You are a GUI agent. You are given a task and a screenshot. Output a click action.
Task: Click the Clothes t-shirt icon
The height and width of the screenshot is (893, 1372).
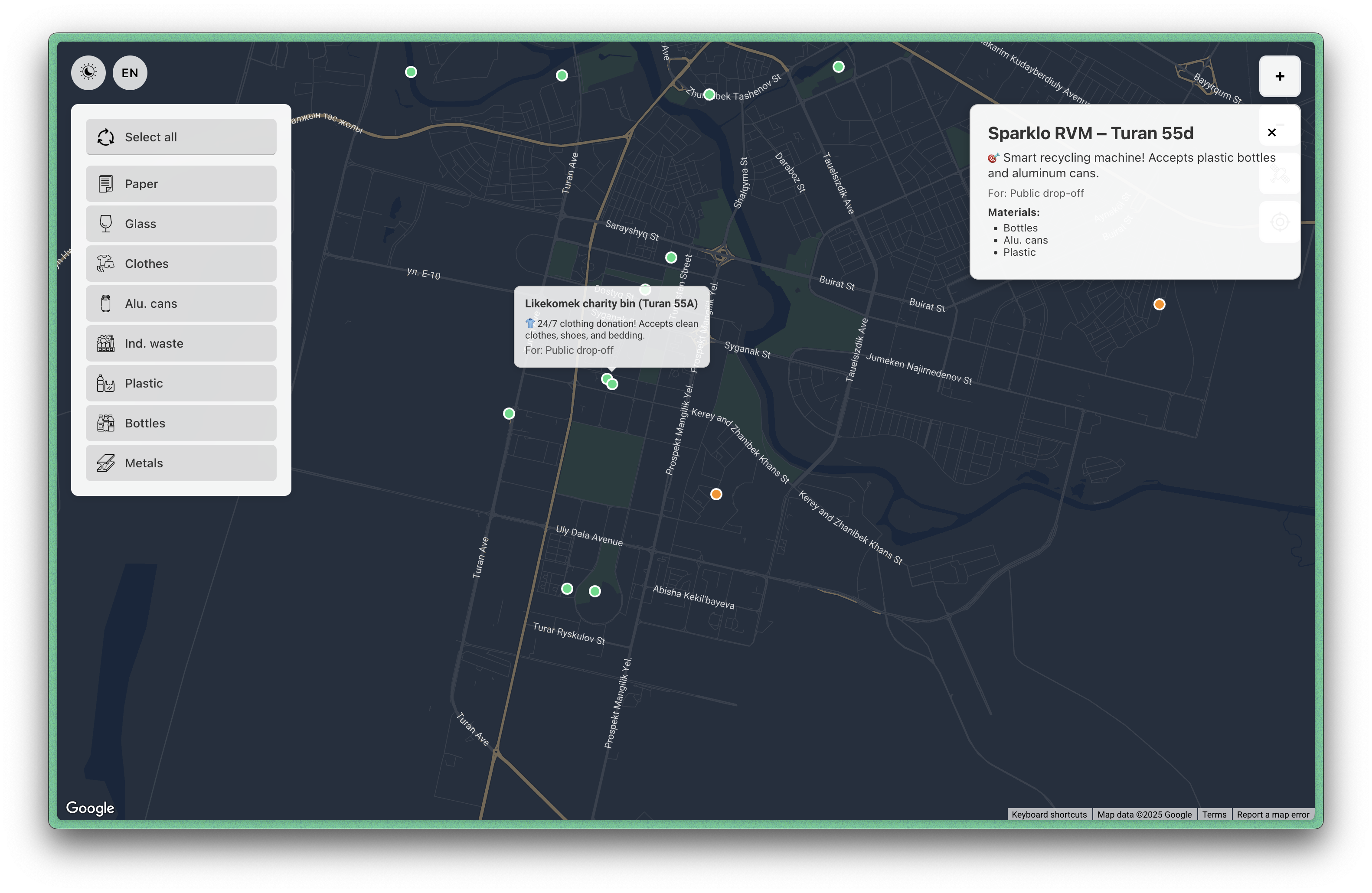tap(105, 263)
